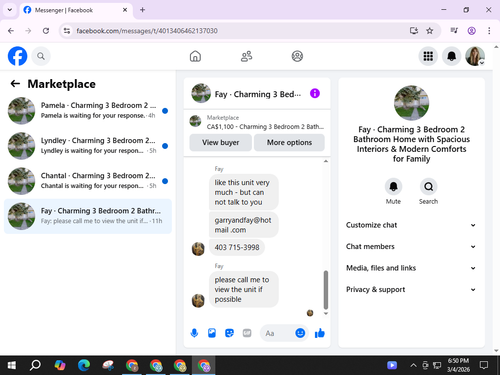Click Chrome back navigation arrow
500x375 pixels.
point(11,31)
